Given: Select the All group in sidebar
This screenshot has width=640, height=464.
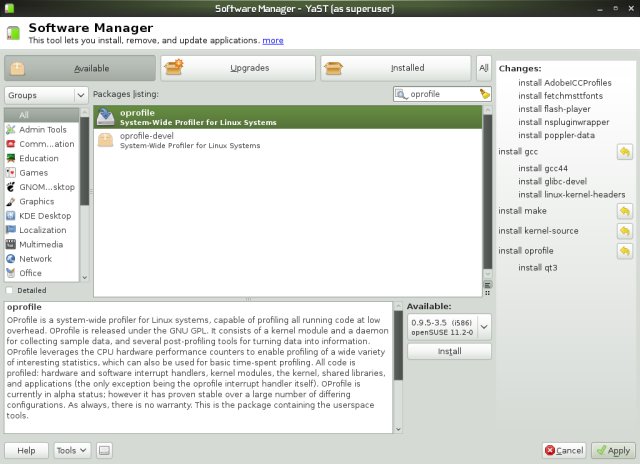Looking at the screenshot, I should [42, 115].
